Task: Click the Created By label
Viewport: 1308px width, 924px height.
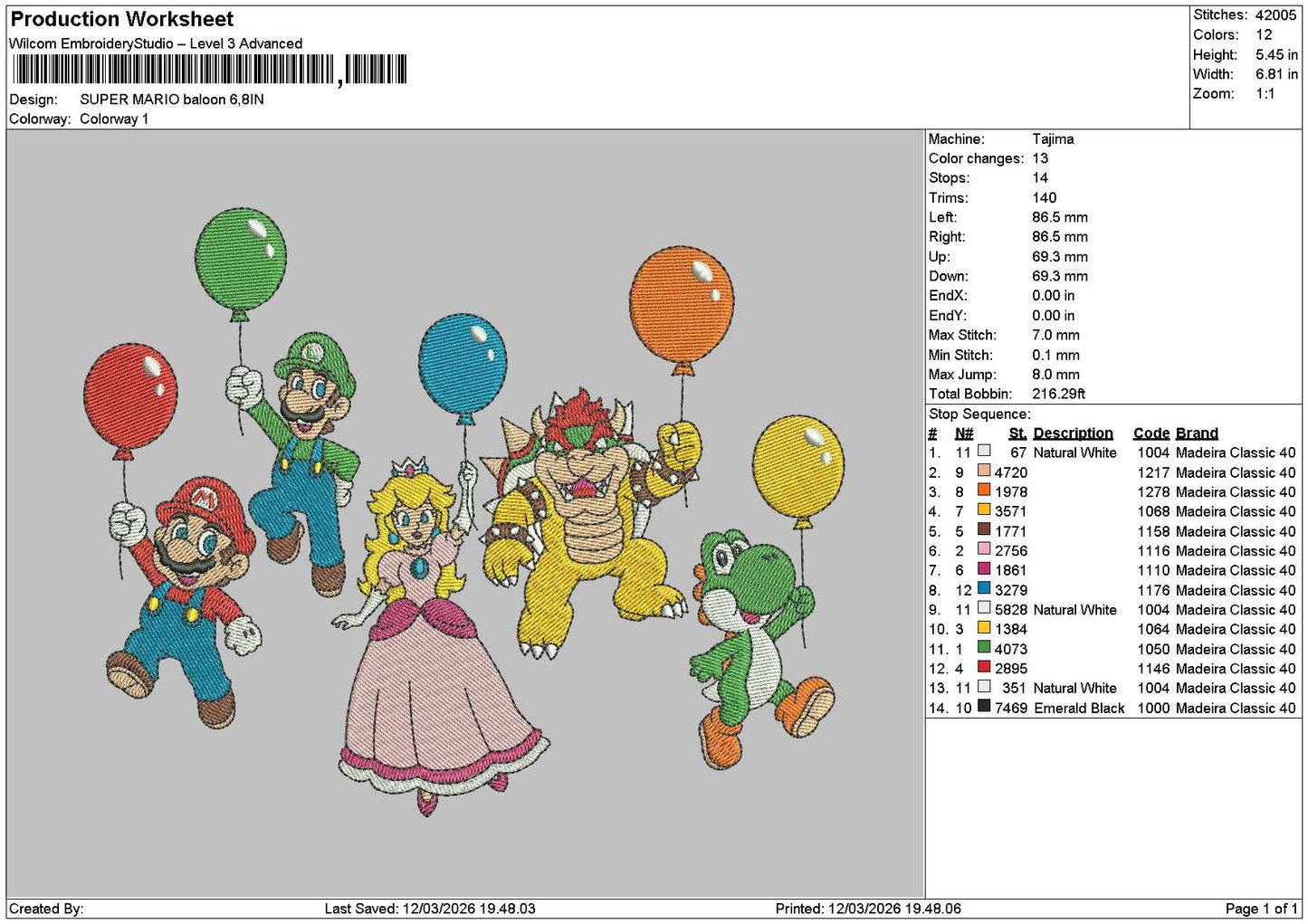Action: click(46, 909)
